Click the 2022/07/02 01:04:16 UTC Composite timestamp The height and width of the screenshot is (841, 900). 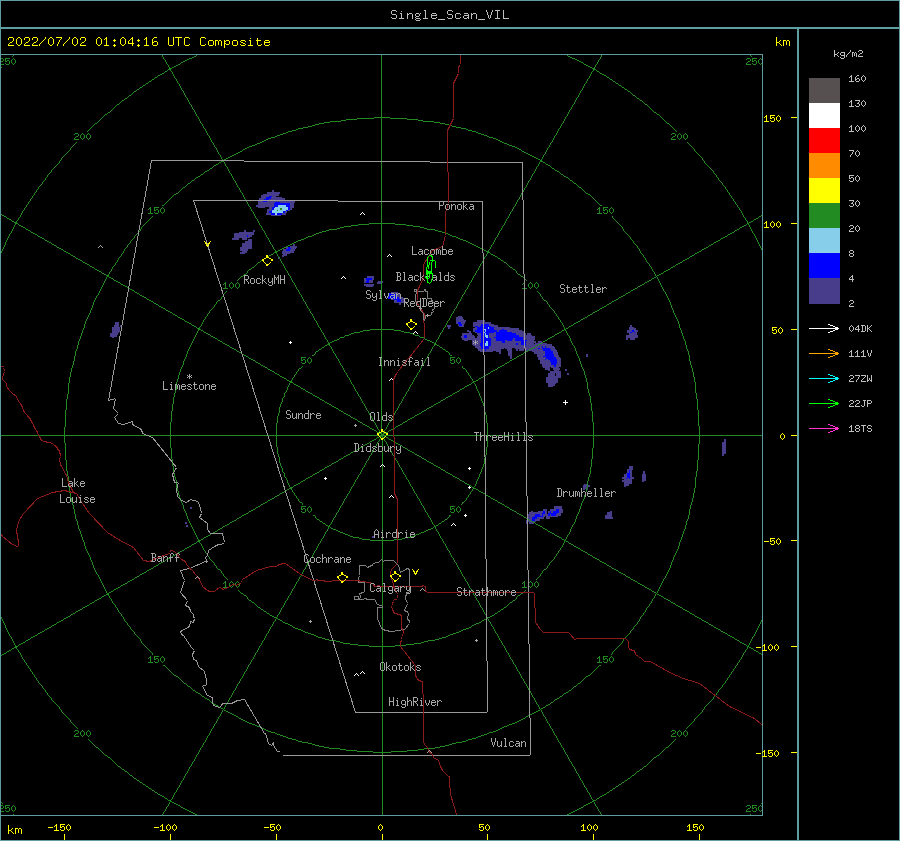(x=138, y=42)
